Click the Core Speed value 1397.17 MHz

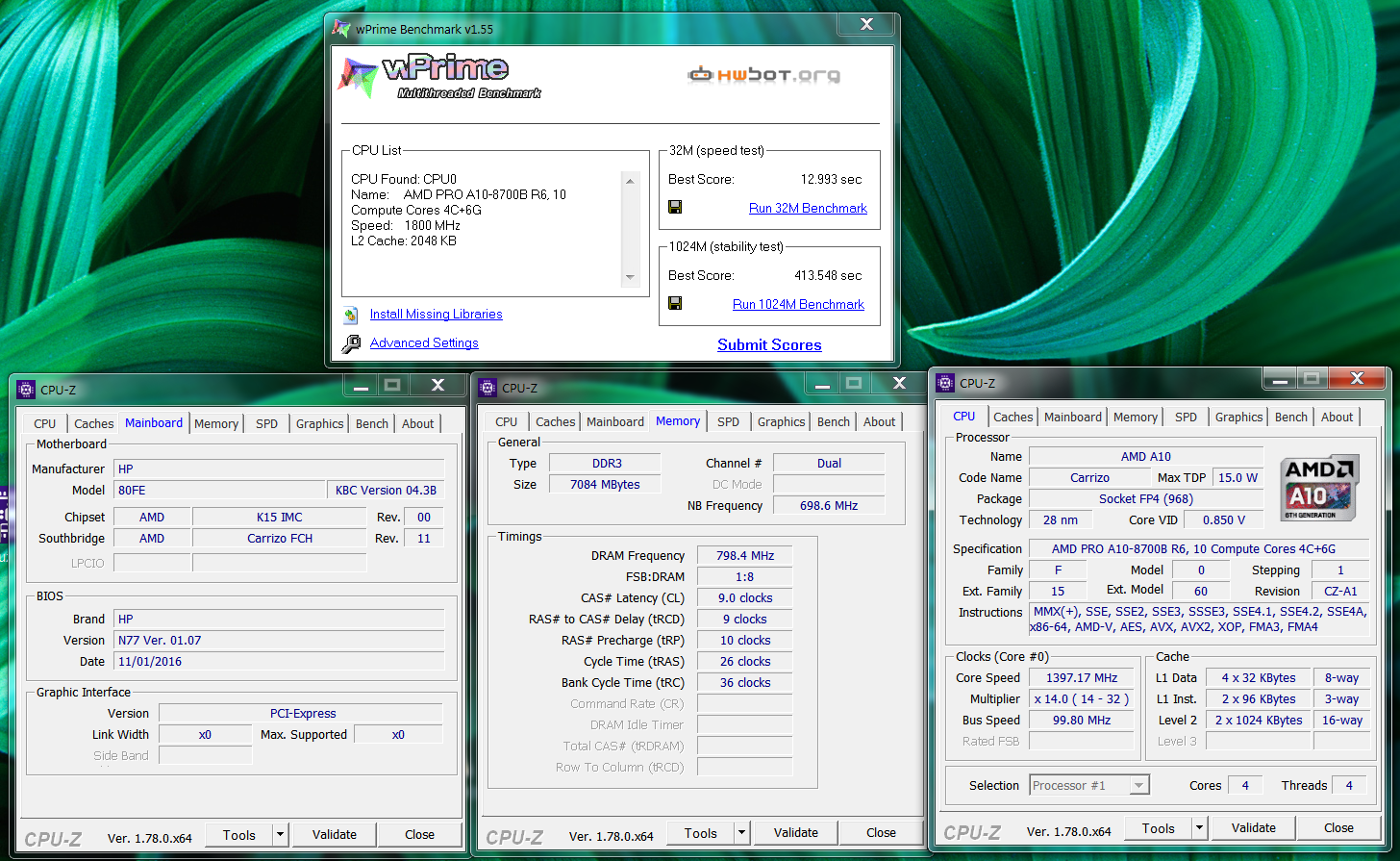pyautogui.click(x=1083, y=677)
